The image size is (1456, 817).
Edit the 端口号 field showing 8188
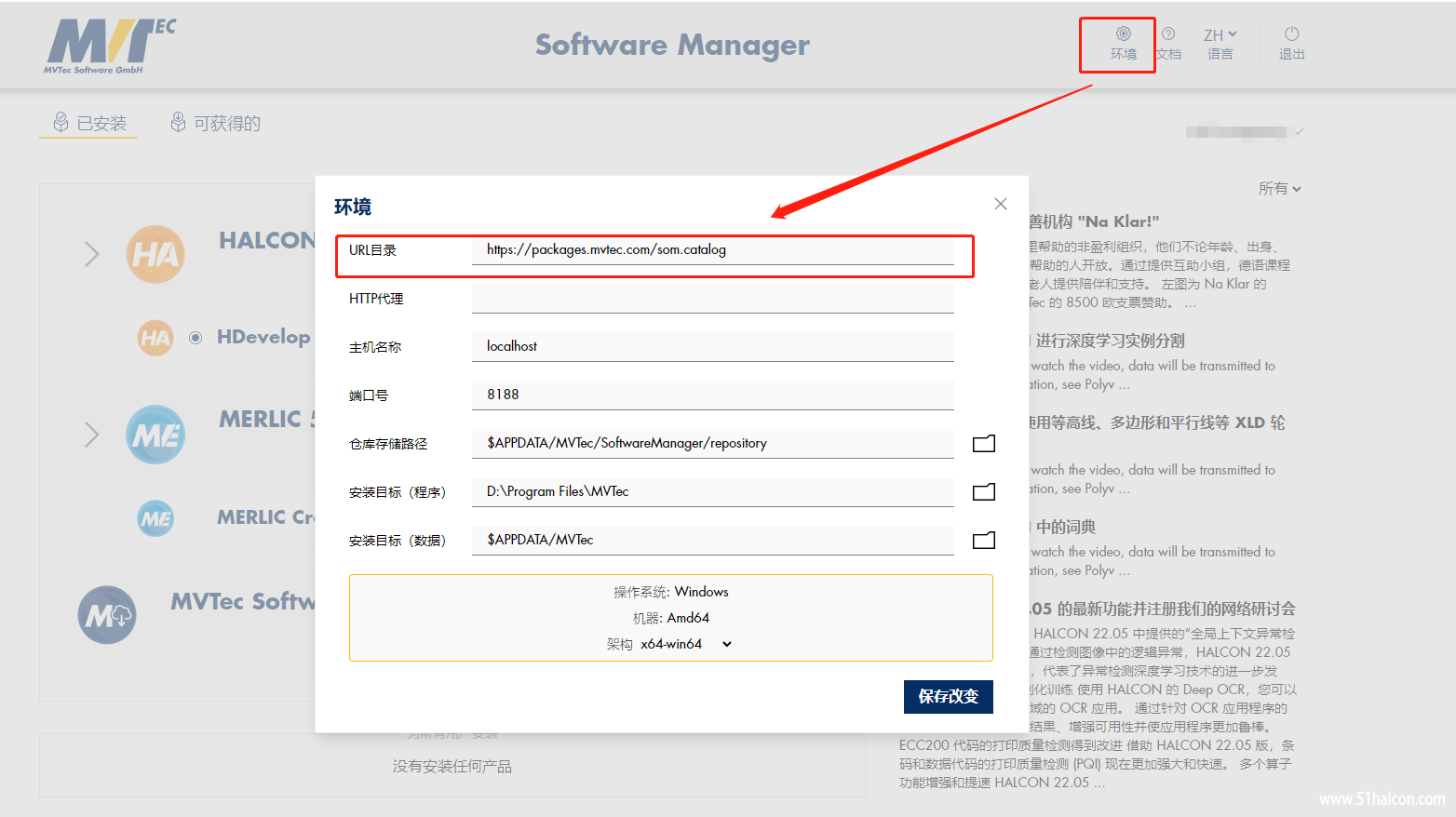[713, 395]
